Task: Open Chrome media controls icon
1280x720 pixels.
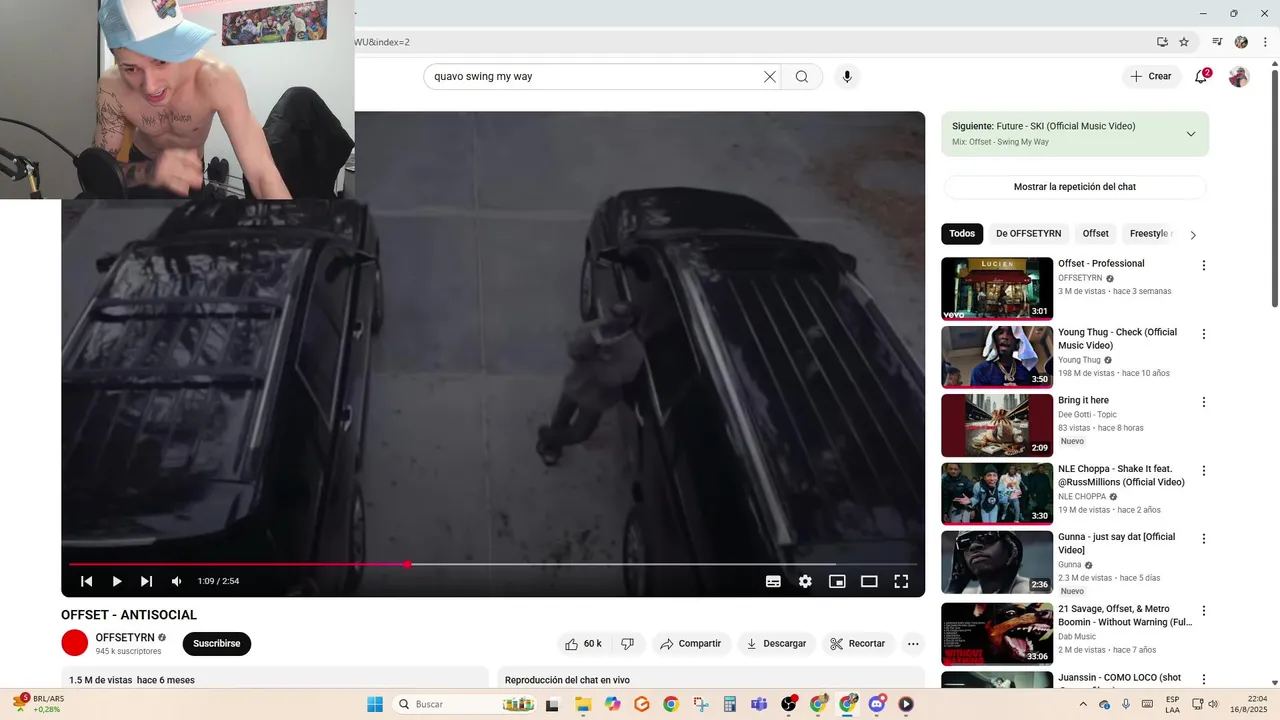Action: click(x=1217, y=42)
